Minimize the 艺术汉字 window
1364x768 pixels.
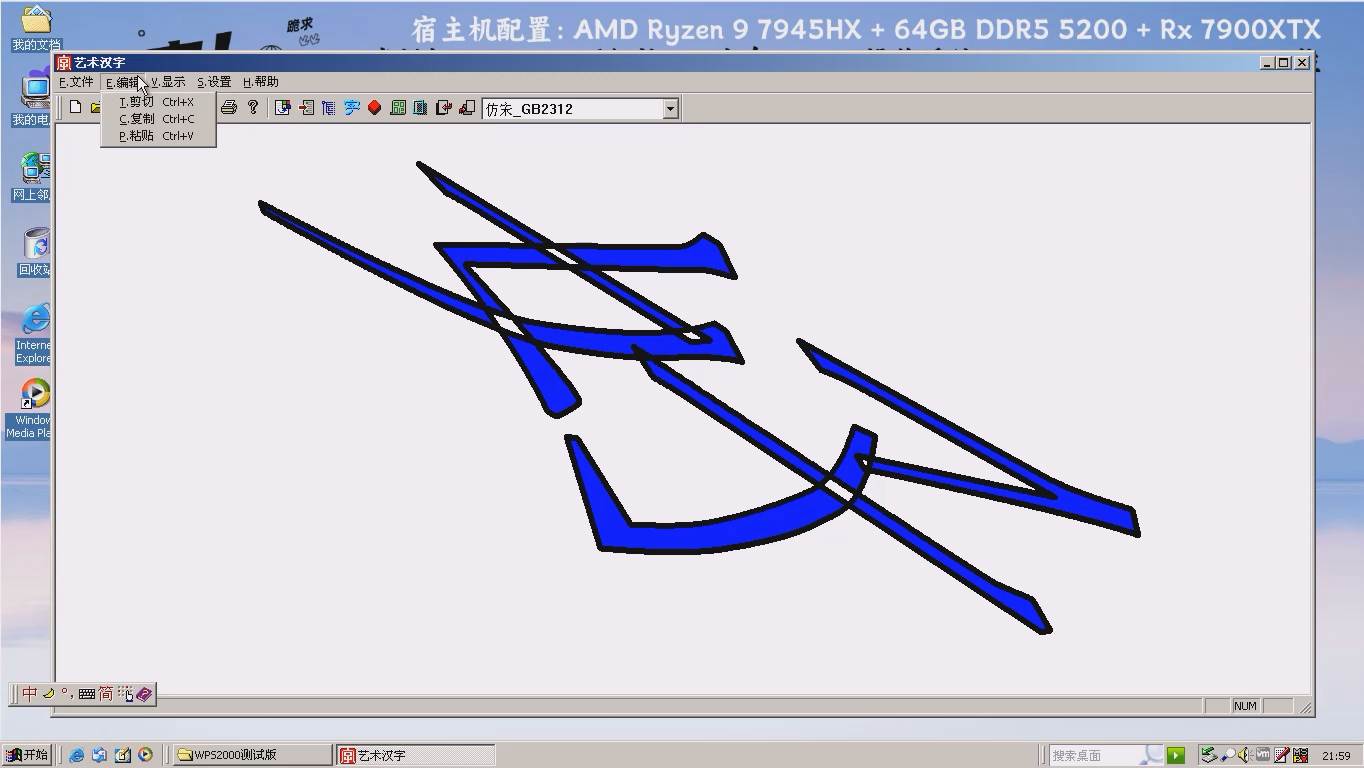(1268, 63)
